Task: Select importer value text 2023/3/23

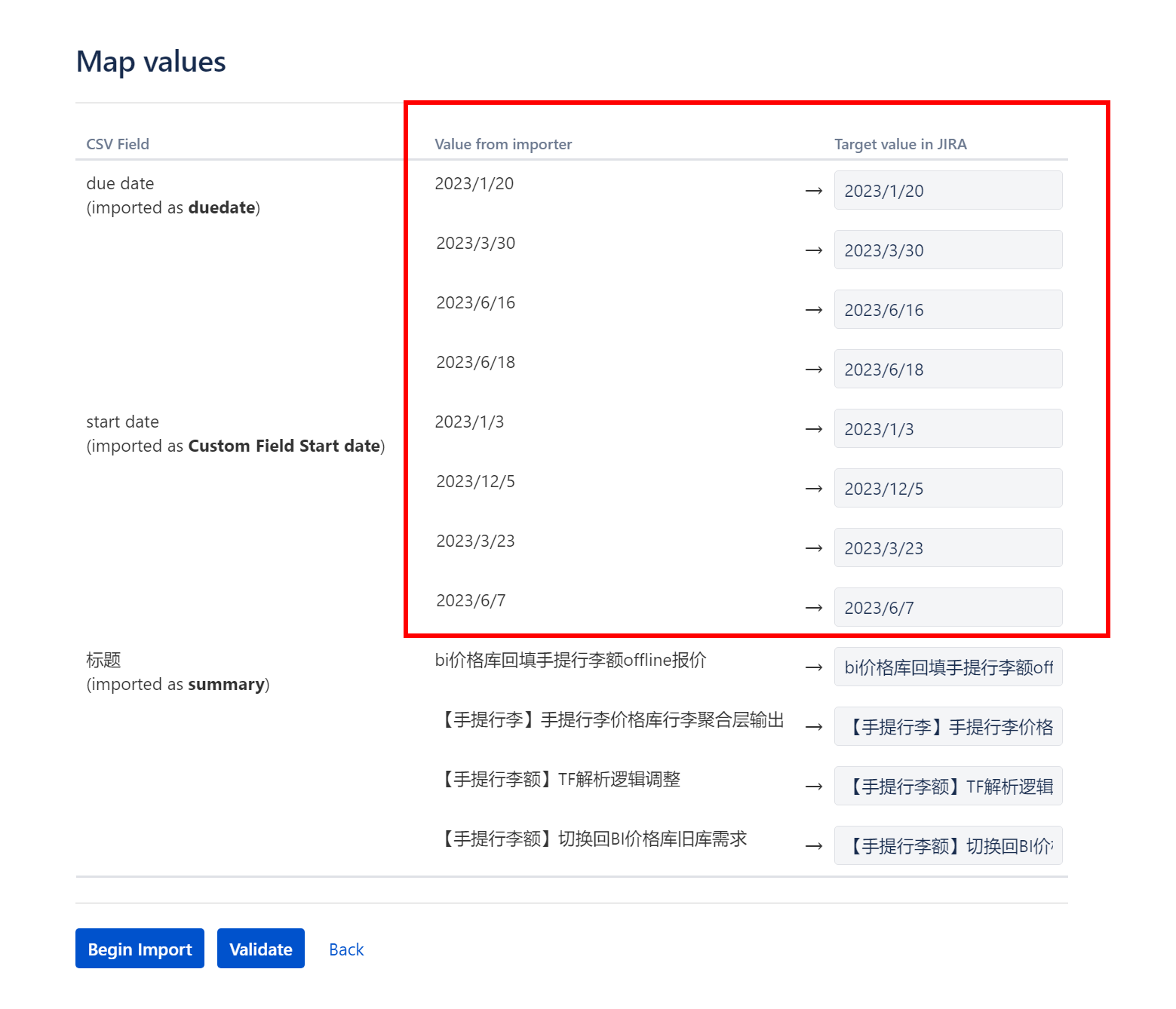Action: (476, 541)
